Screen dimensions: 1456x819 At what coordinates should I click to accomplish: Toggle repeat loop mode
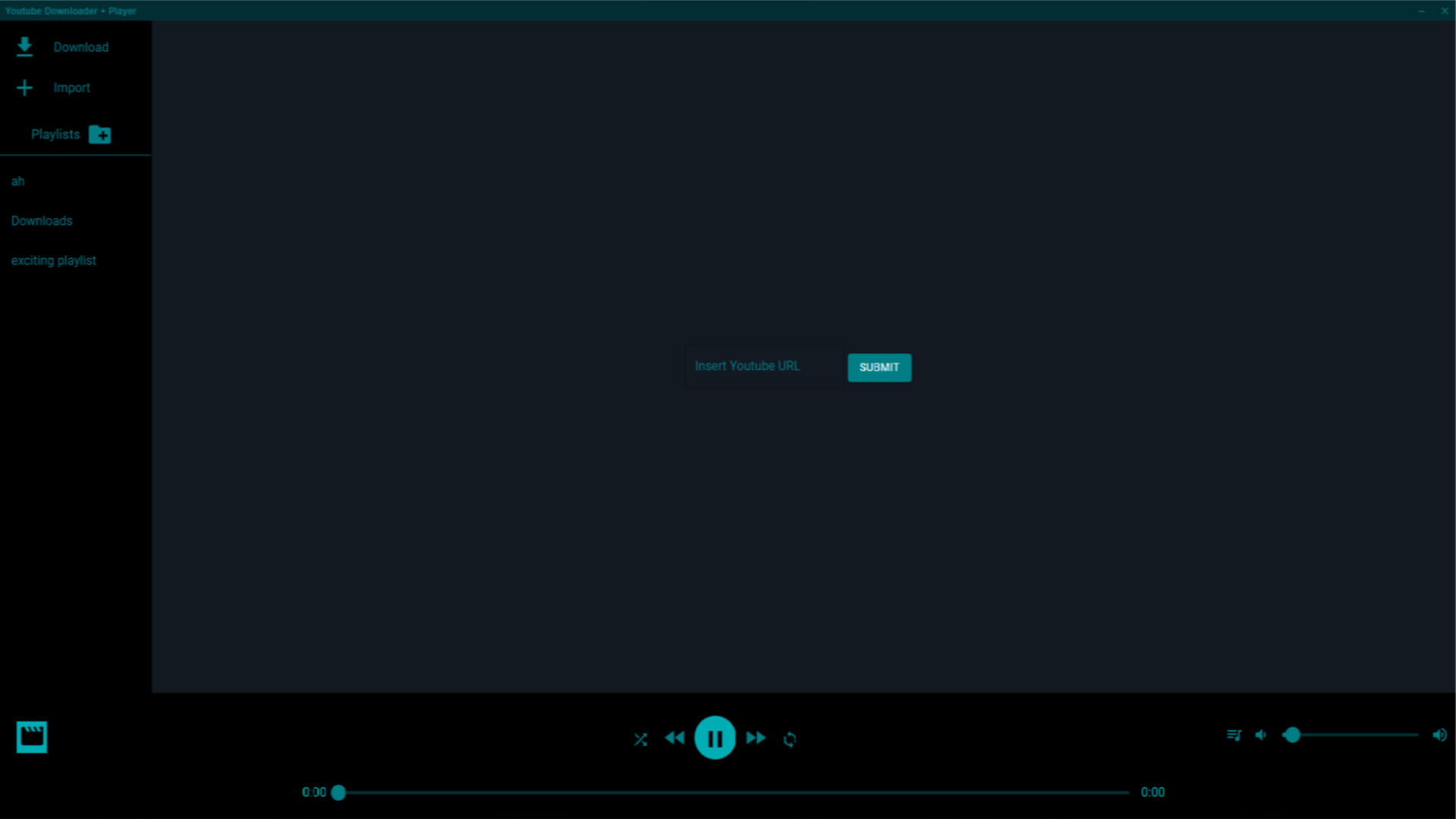coord(789,739)
